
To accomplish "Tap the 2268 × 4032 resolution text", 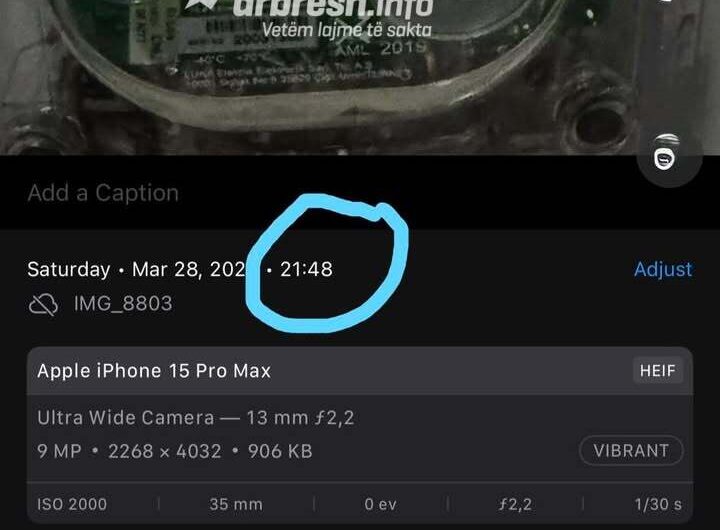I will tap(165, 451).
